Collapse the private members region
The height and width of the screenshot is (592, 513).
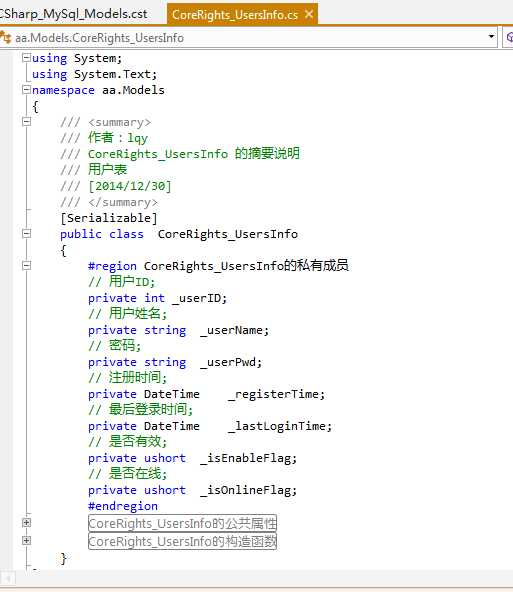(x=26, y=266)
